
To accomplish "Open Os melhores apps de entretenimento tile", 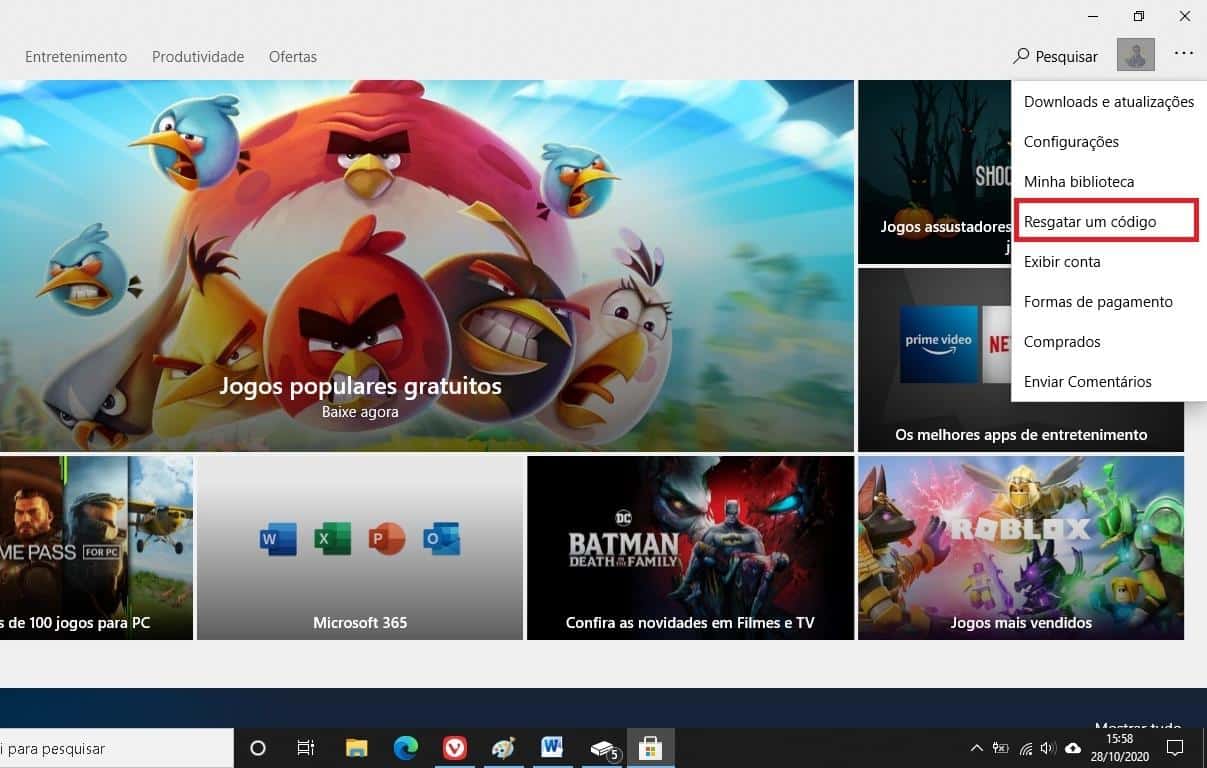I will click(x=1020, y=360).
